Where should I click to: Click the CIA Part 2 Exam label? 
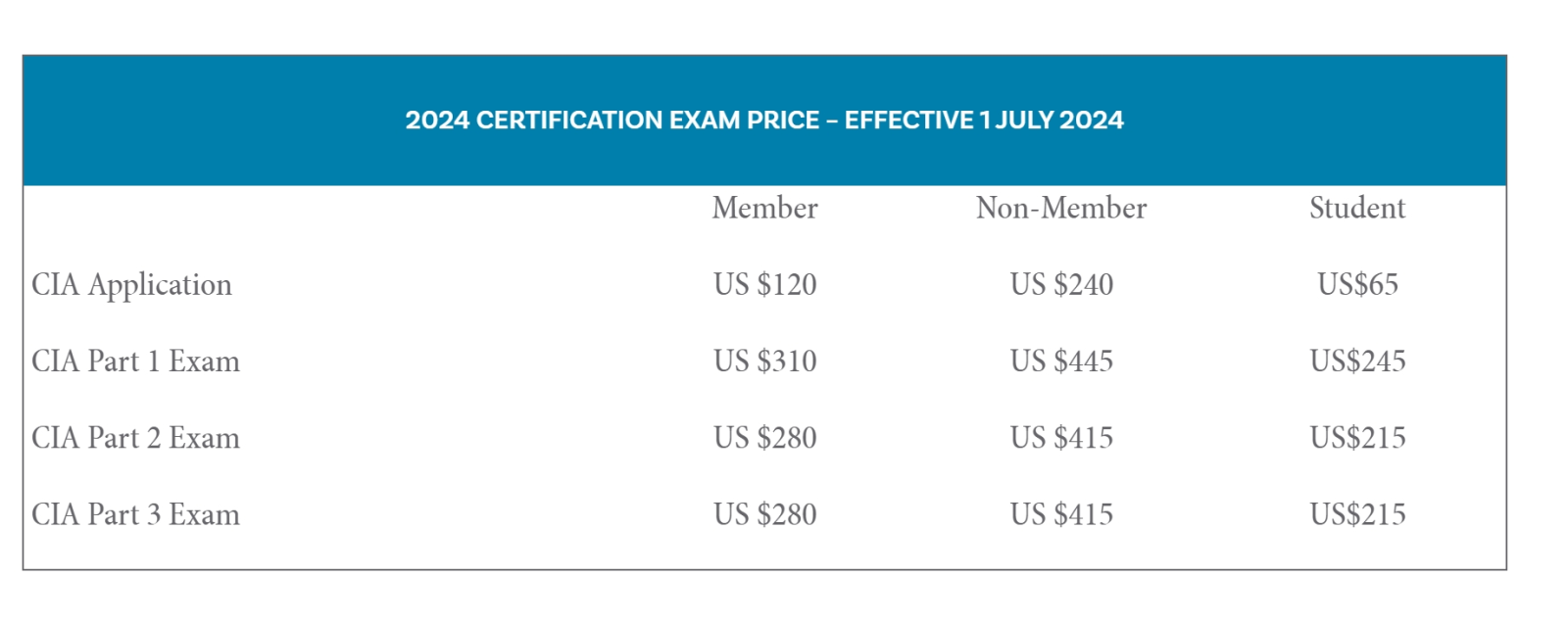[x=135, y=438]
